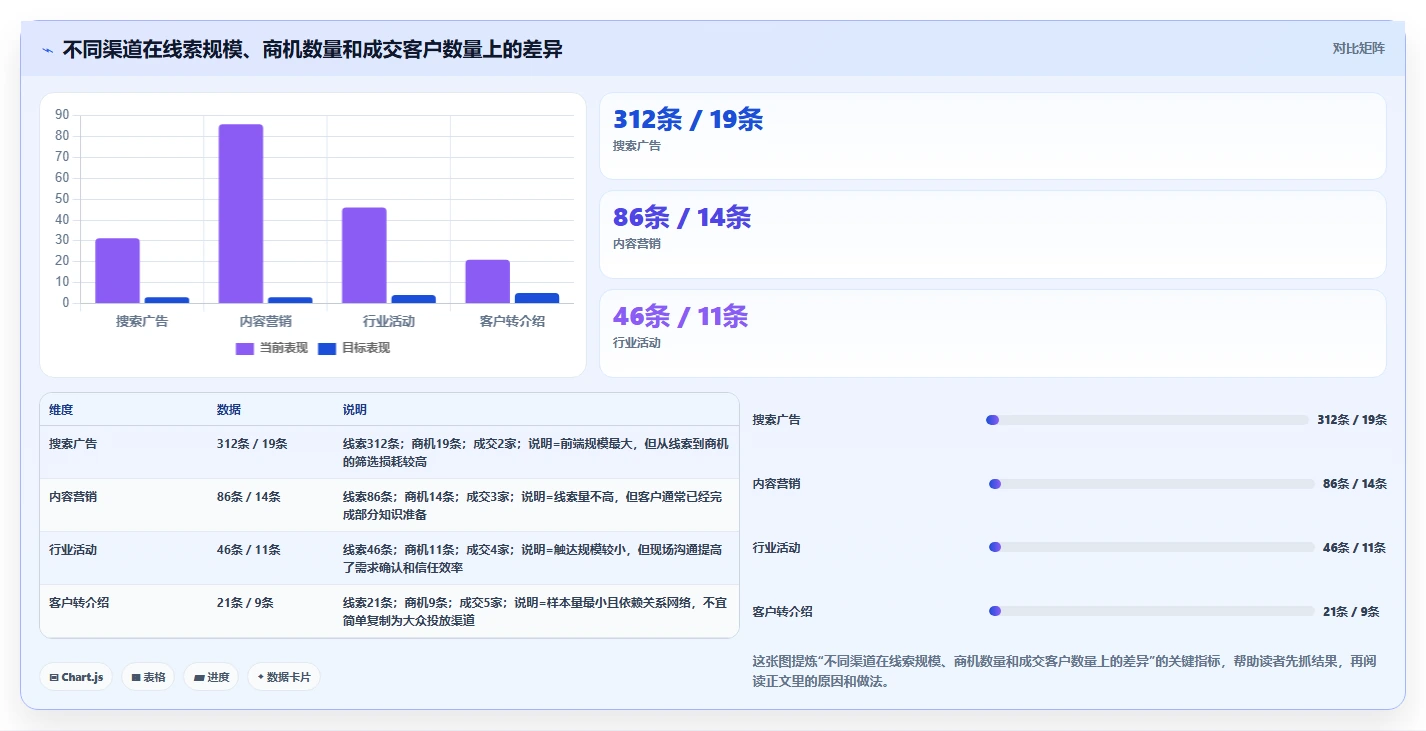Click the 客户转介绍 progress bar

1151,611
